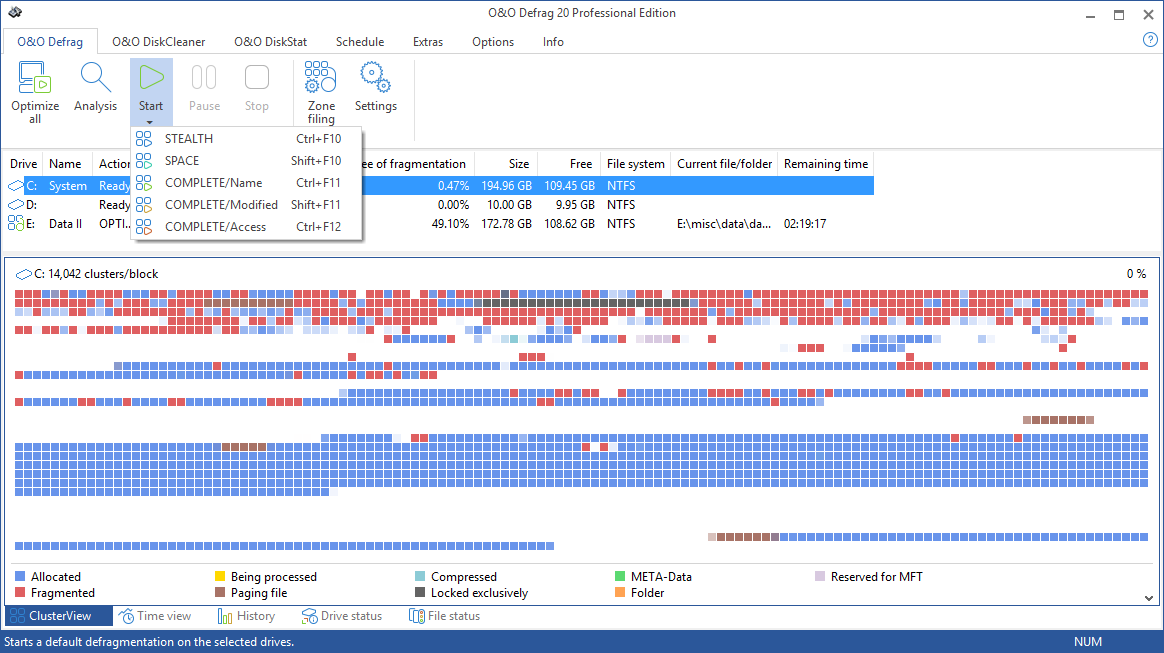Click the yellow Being processed legend swatch
This screenshot has width=1164, height=653.
click(x=220, y=576)
